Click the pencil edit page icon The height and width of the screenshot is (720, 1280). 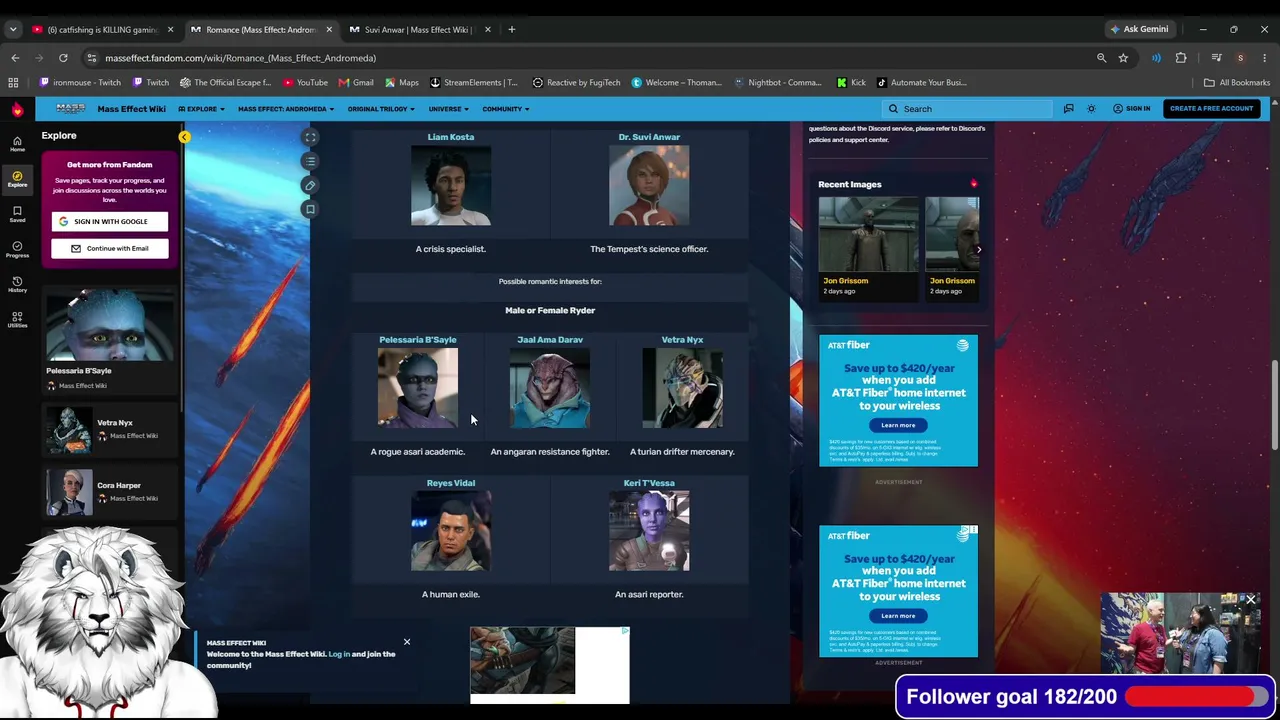click(x=310, y=185)
